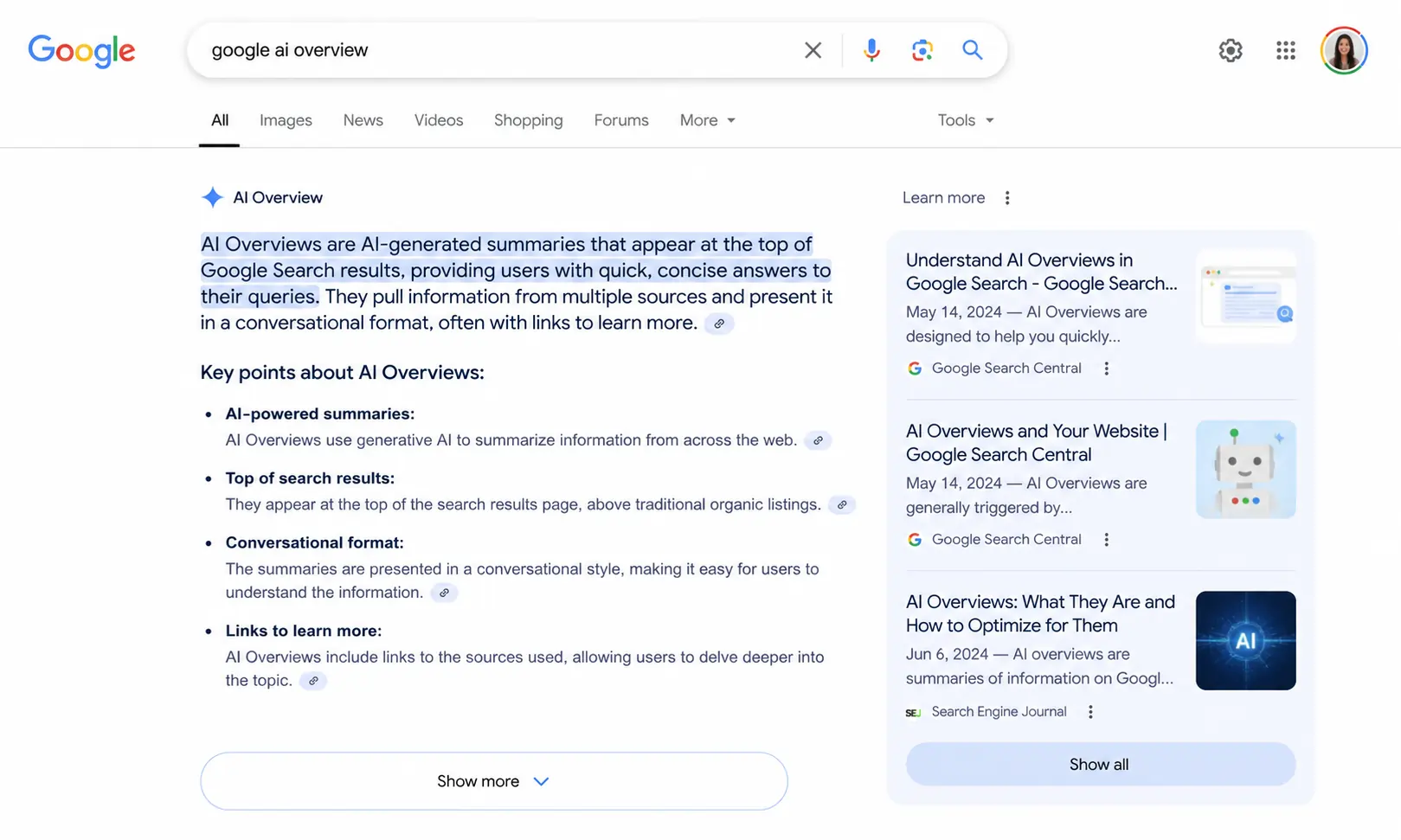Switch to the Shopping tab
This screenshot has width=1401, height=840.
529,120
